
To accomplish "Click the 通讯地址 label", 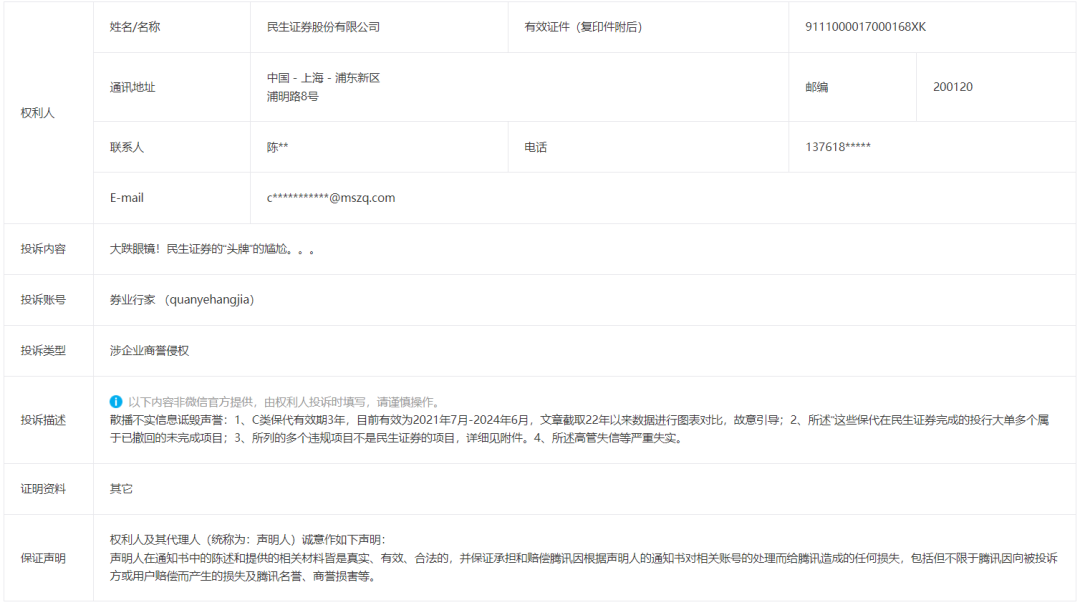I will pos(132,88).
